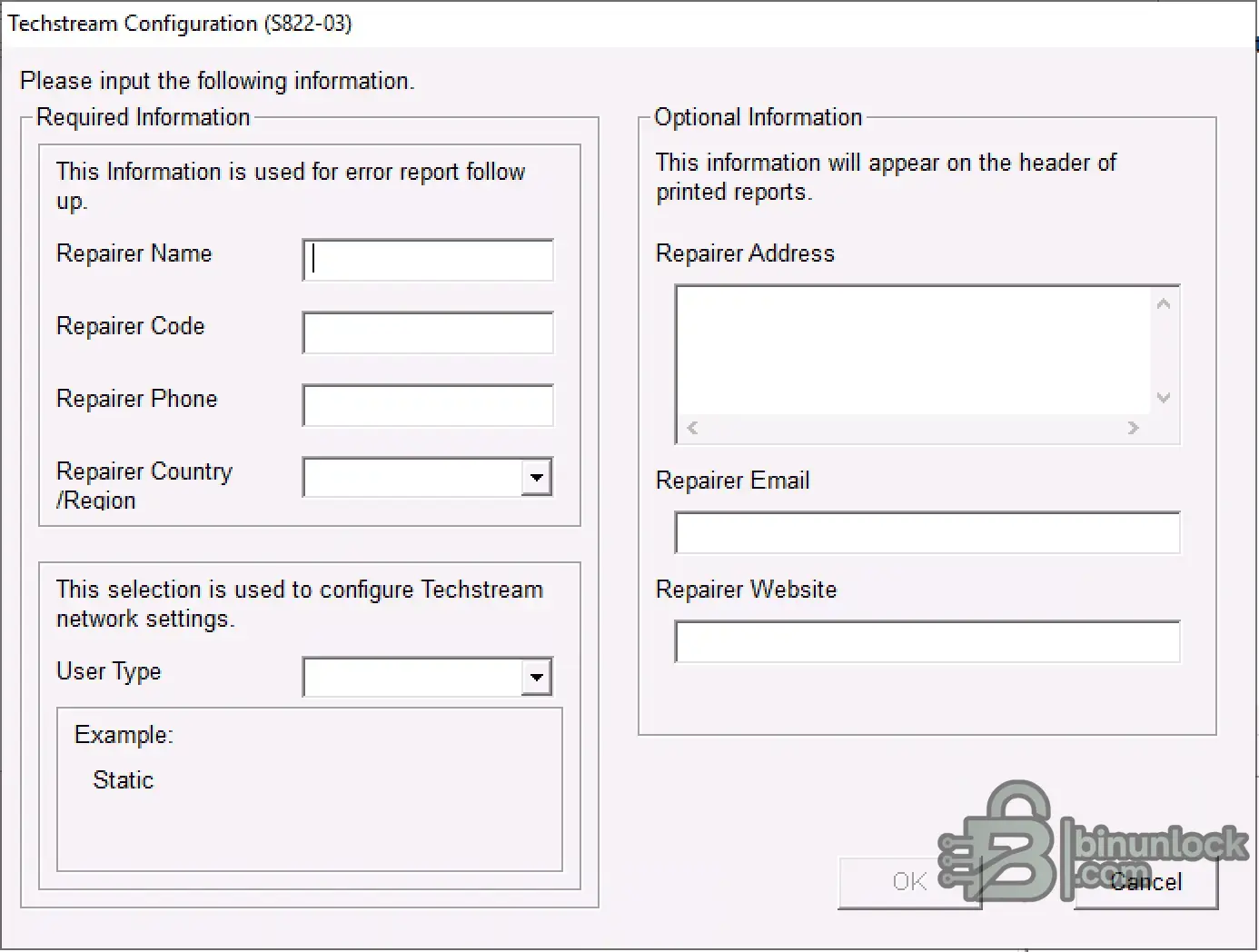
Task: Click the Repairer Website input box
Action: pyautogui.click(x=927, y=641)
